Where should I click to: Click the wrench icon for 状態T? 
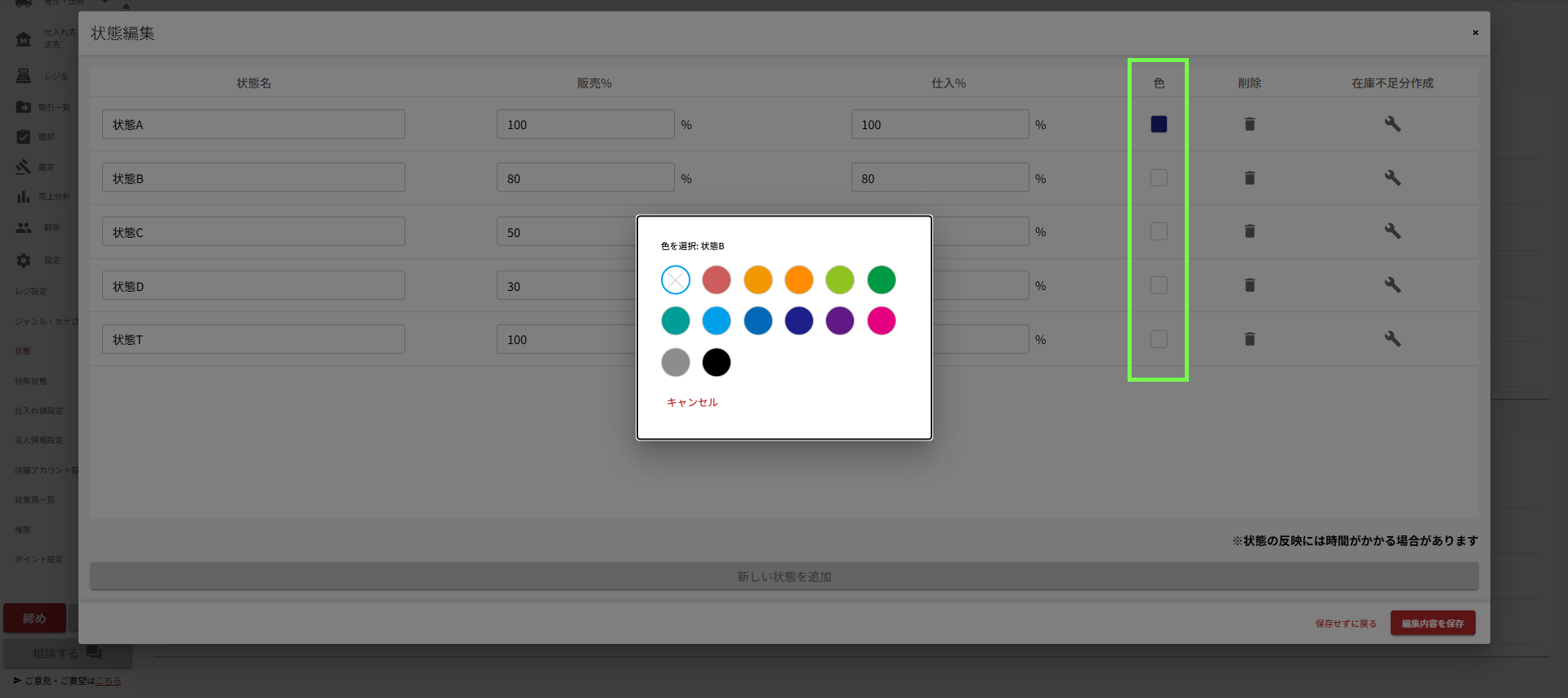pyautogui.click(x=1392, y=338)
